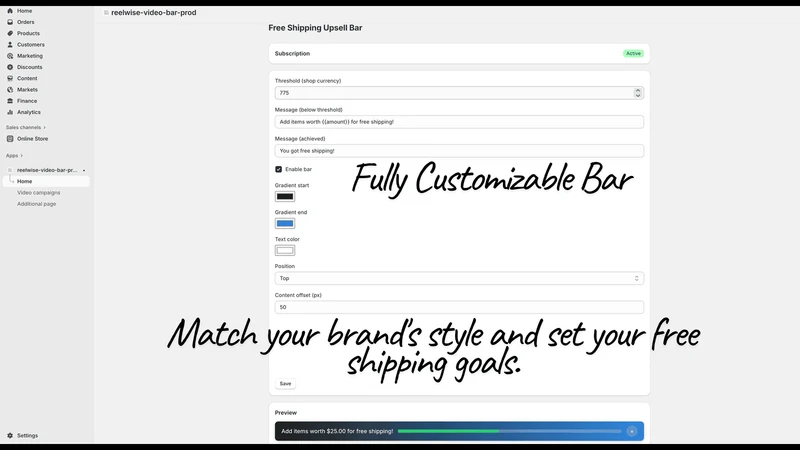Screen dimensions: 800x450
Task: Click the reelwise-video-bar app icon in sidebar
Action: [x=10, y=170]
